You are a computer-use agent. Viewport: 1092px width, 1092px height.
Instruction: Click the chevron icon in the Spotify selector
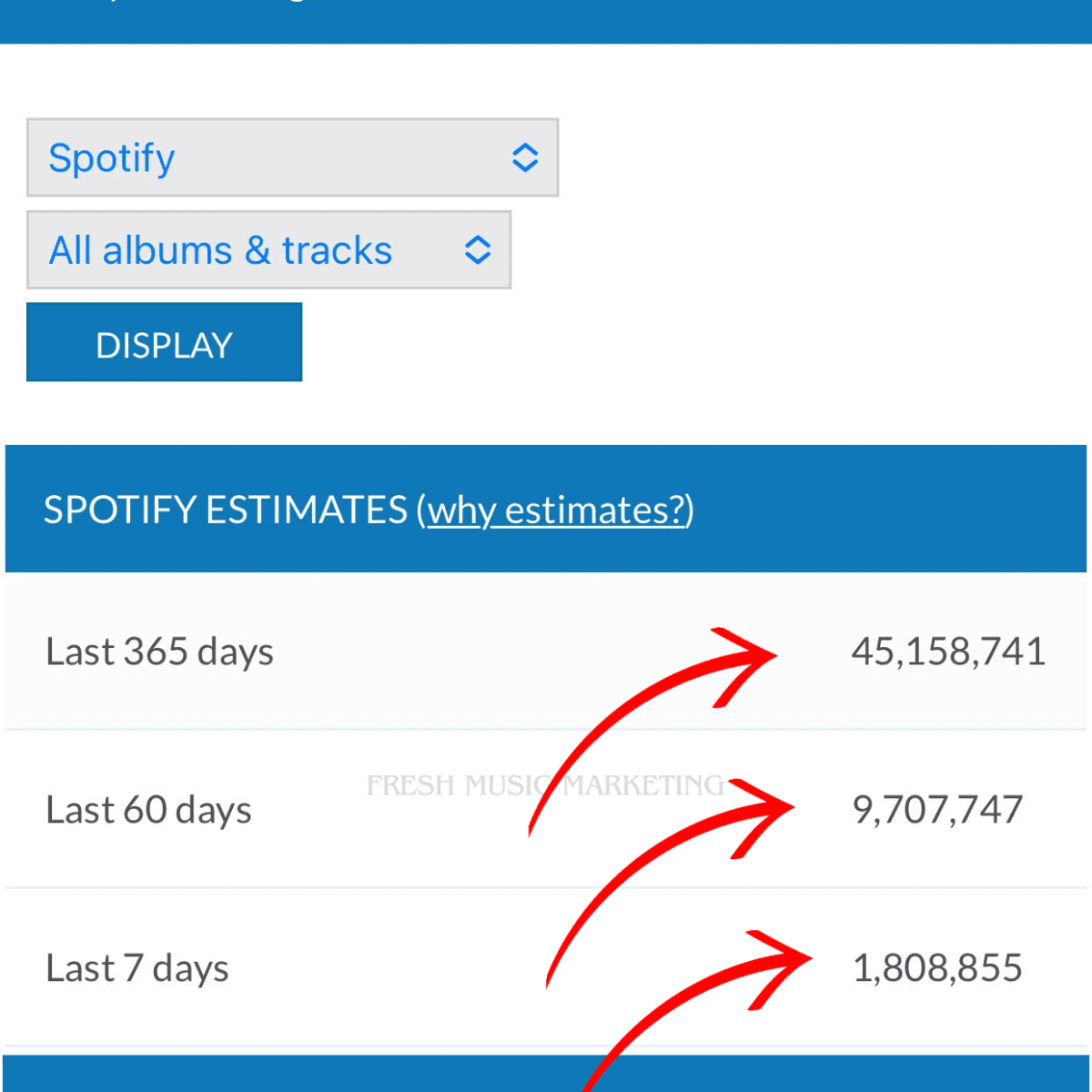(x=526, y=157)
